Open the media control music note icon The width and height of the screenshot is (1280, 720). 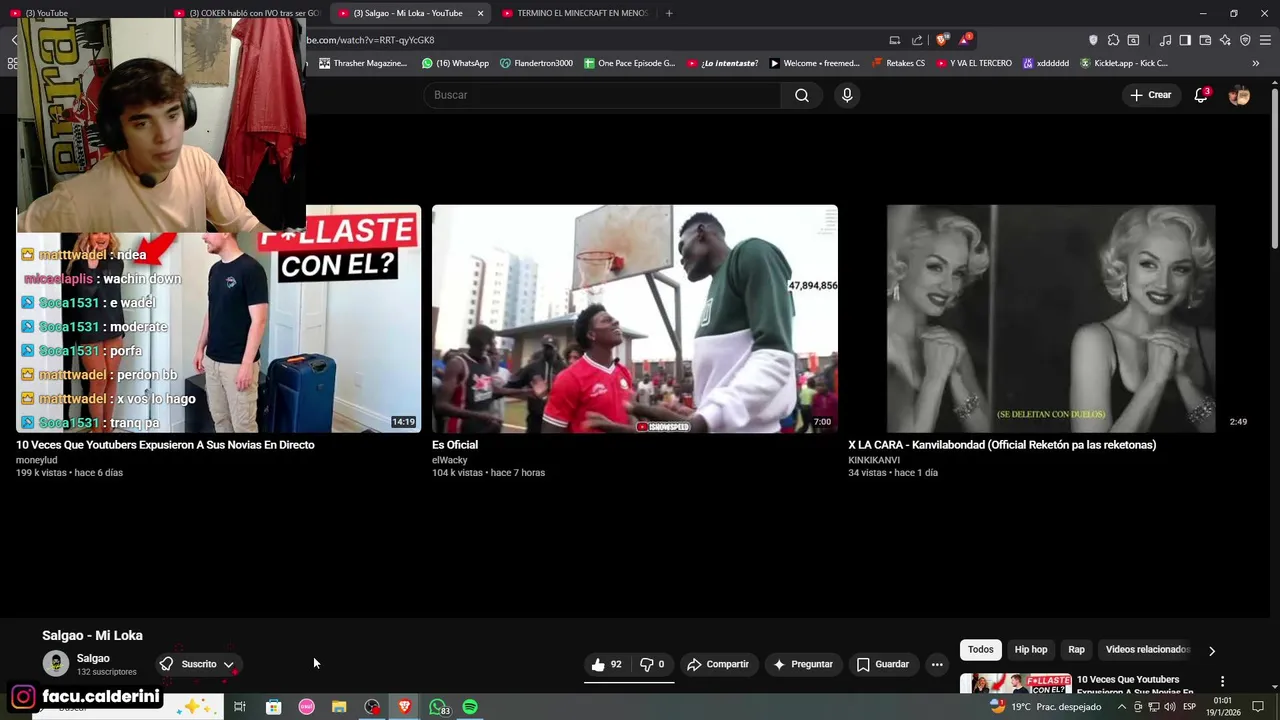click(x=1165, y=40)
